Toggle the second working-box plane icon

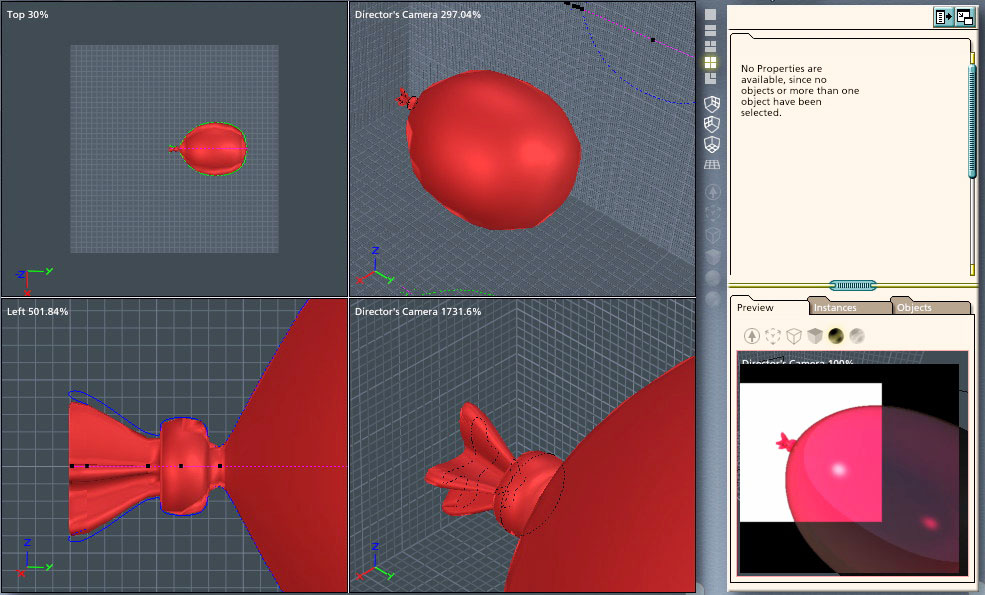[x=712, y=124]
